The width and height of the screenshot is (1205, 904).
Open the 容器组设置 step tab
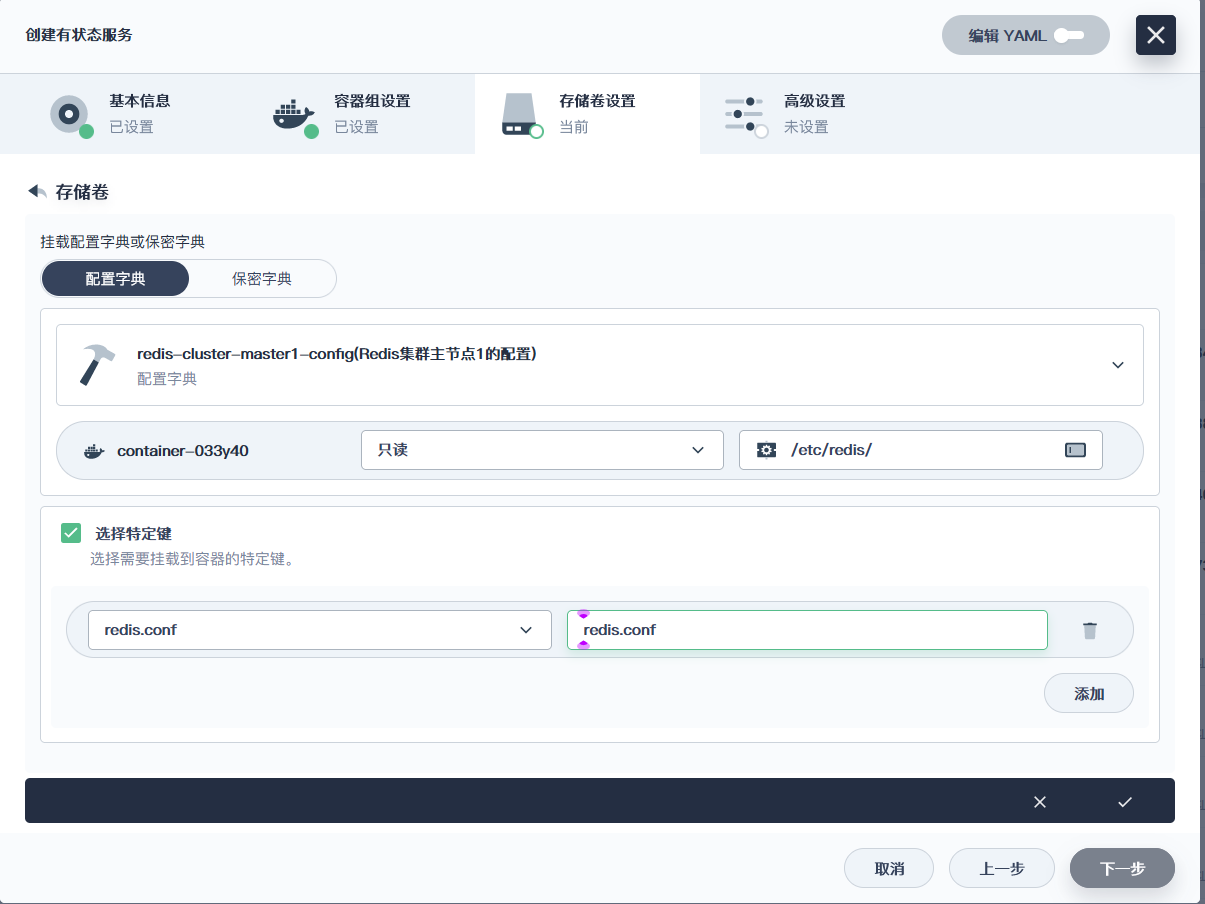coord(362,114)
